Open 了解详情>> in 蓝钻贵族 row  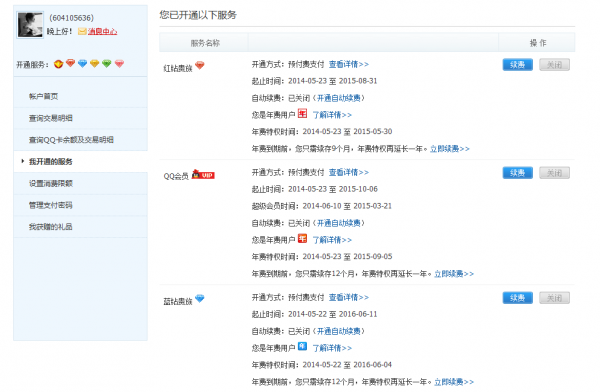[332, 348]
